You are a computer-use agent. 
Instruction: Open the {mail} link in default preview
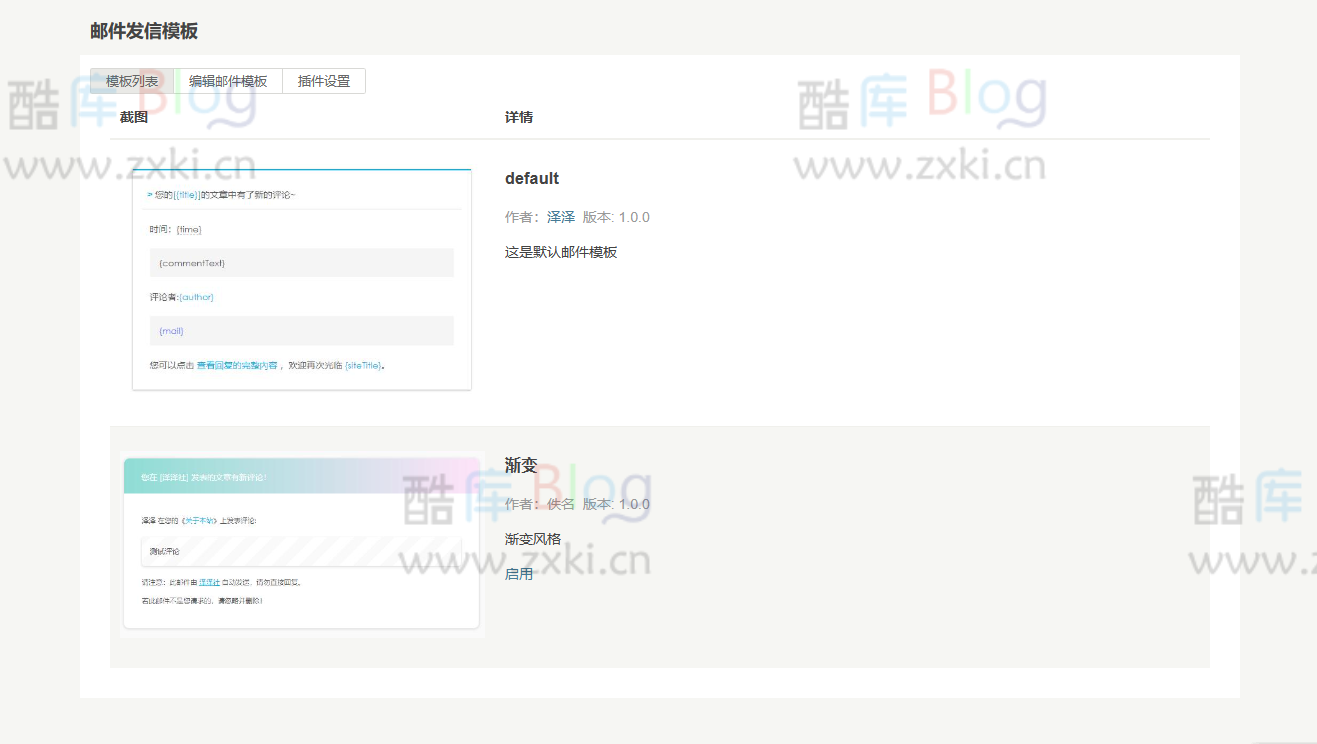tap(169, 330)
